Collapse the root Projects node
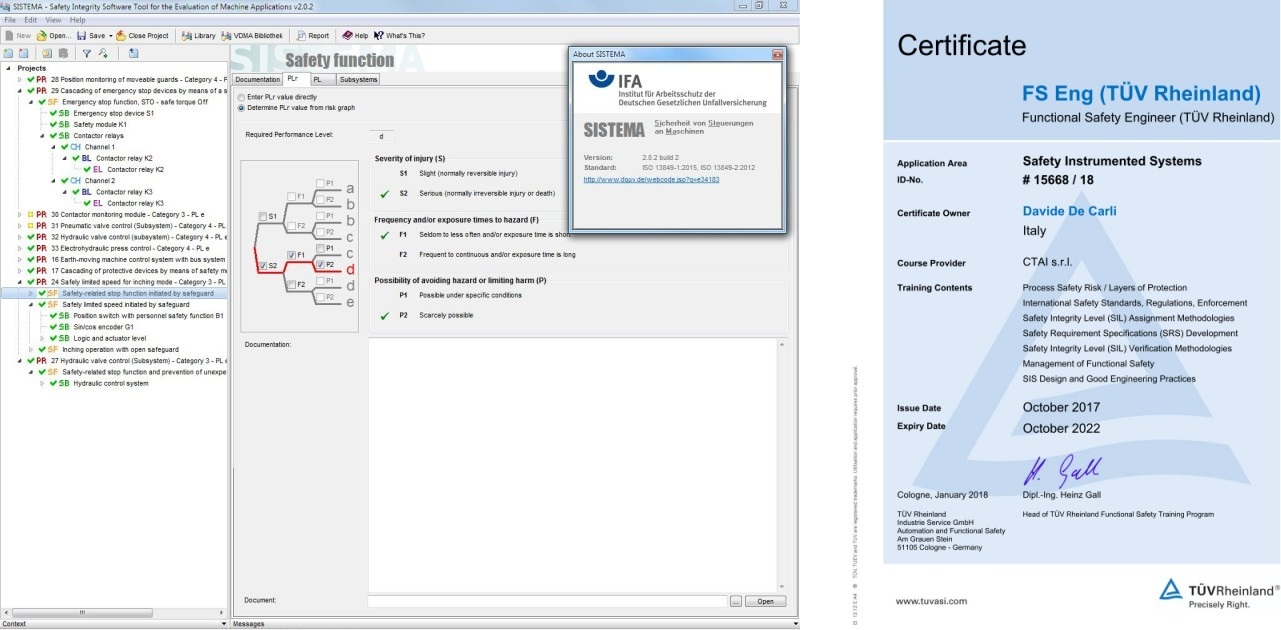The width and height of the screenshot is (1281, 630). point(8,68)
